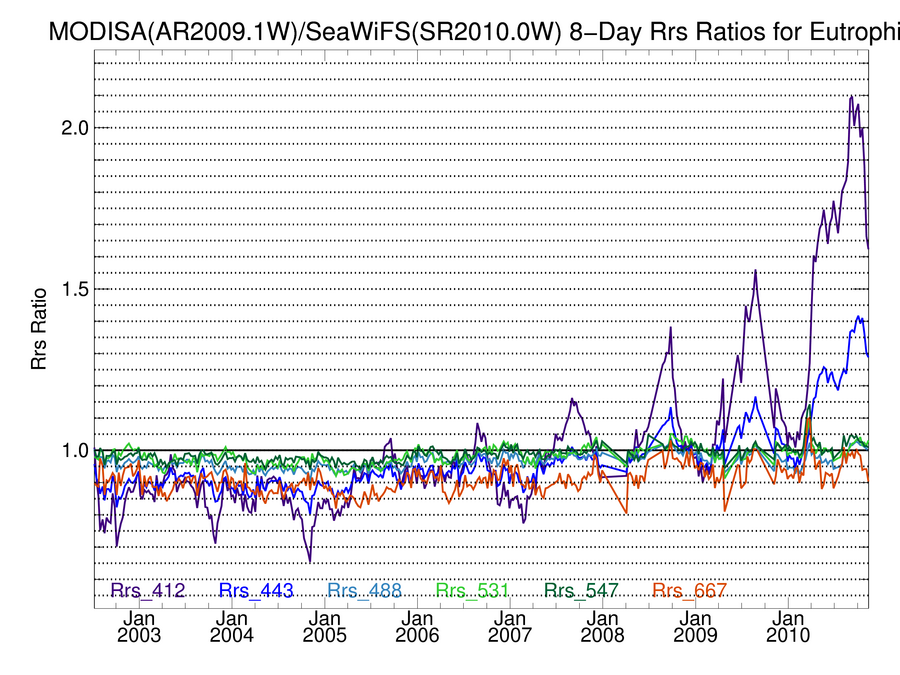Click the Rrs_547 legend label

pyautogui.click(x=581, y=591)
